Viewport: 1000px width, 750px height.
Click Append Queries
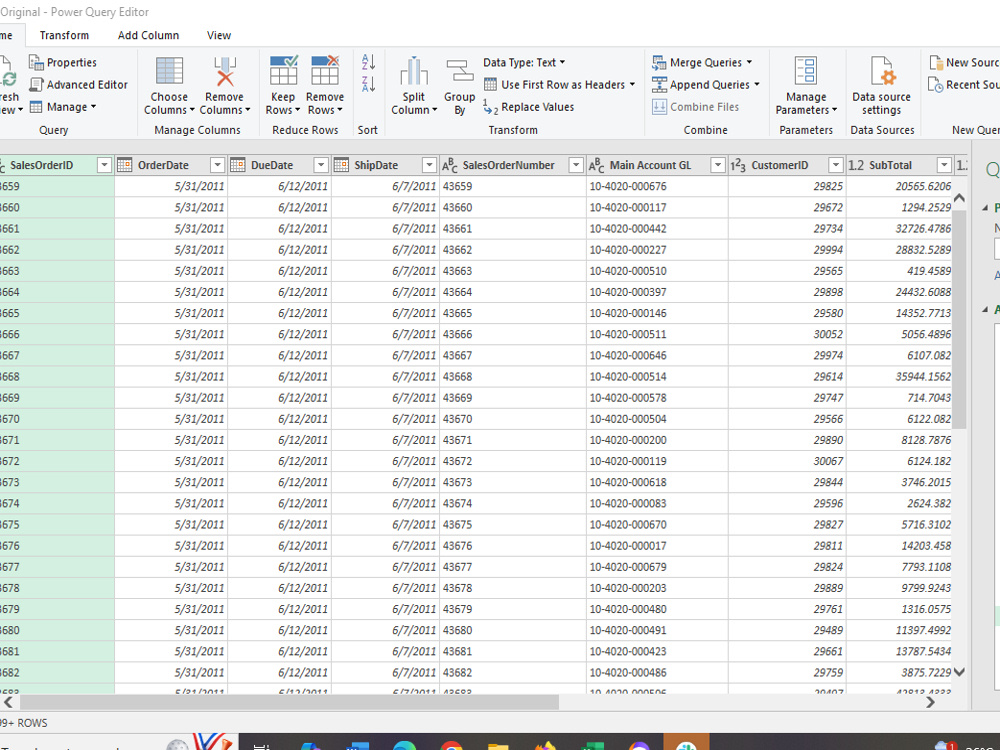tap(705, 85)
